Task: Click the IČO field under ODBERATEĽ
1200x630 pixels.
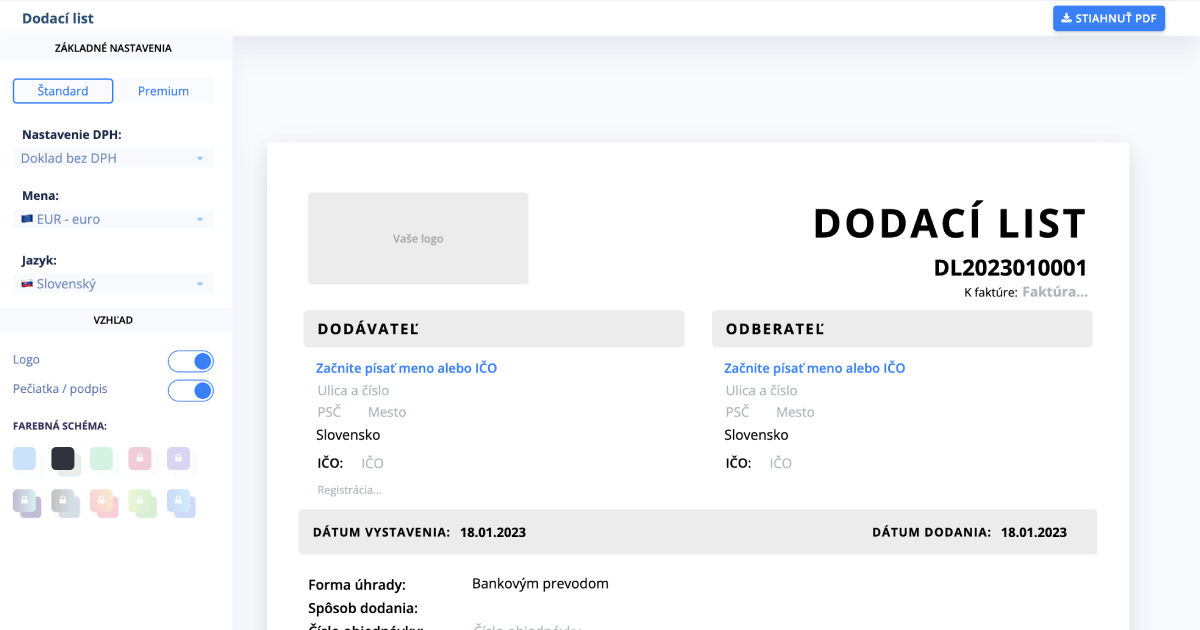Action: pos(781,462)
